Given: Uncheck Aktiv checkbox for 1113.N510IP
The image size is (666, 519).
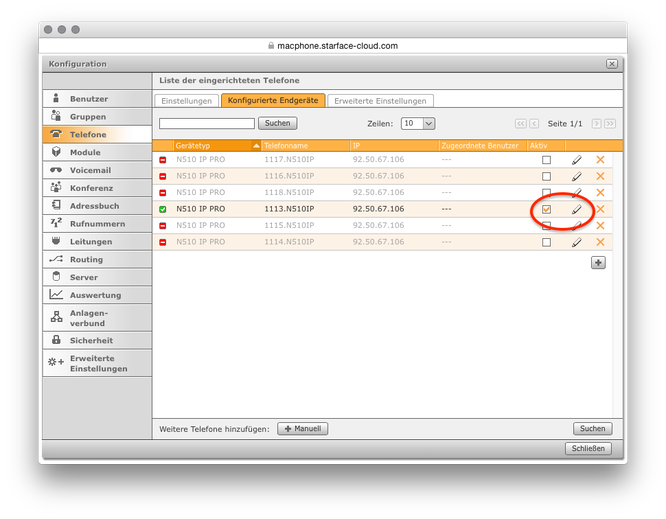Looking at the screenshot, I should [546, 209].
